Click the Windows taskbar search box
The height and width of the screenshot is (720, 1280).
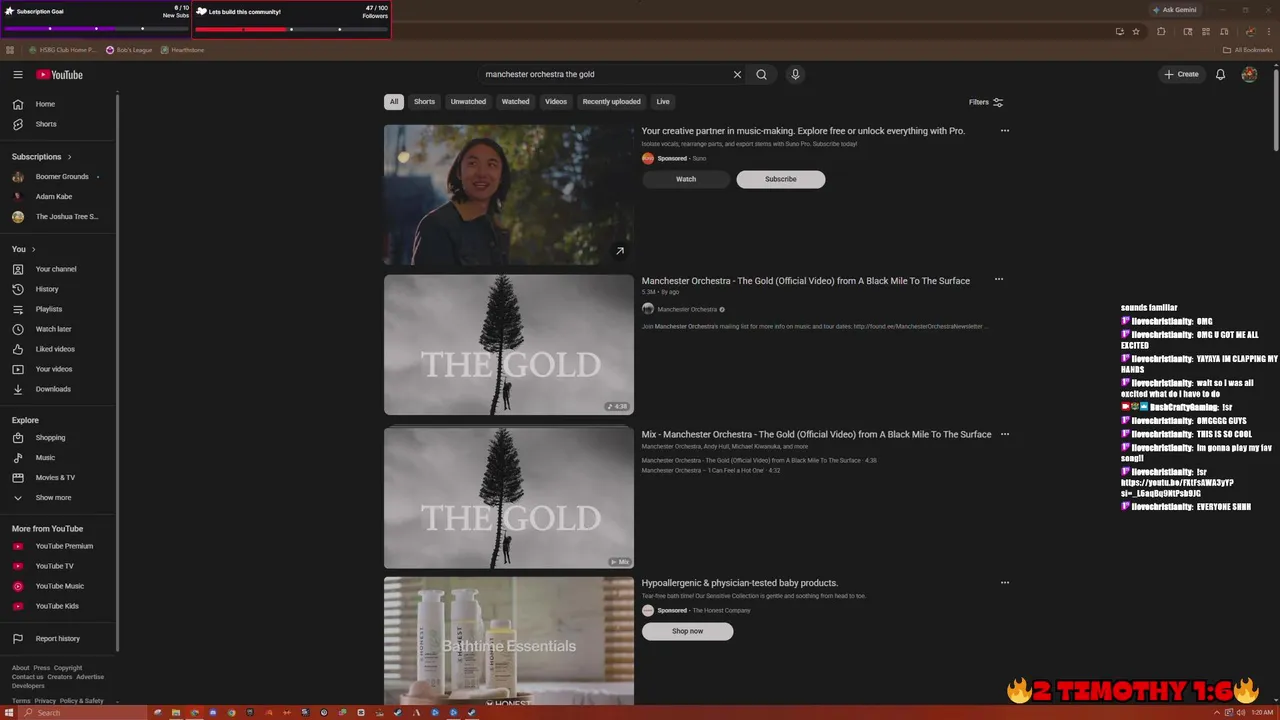point(85,713)
